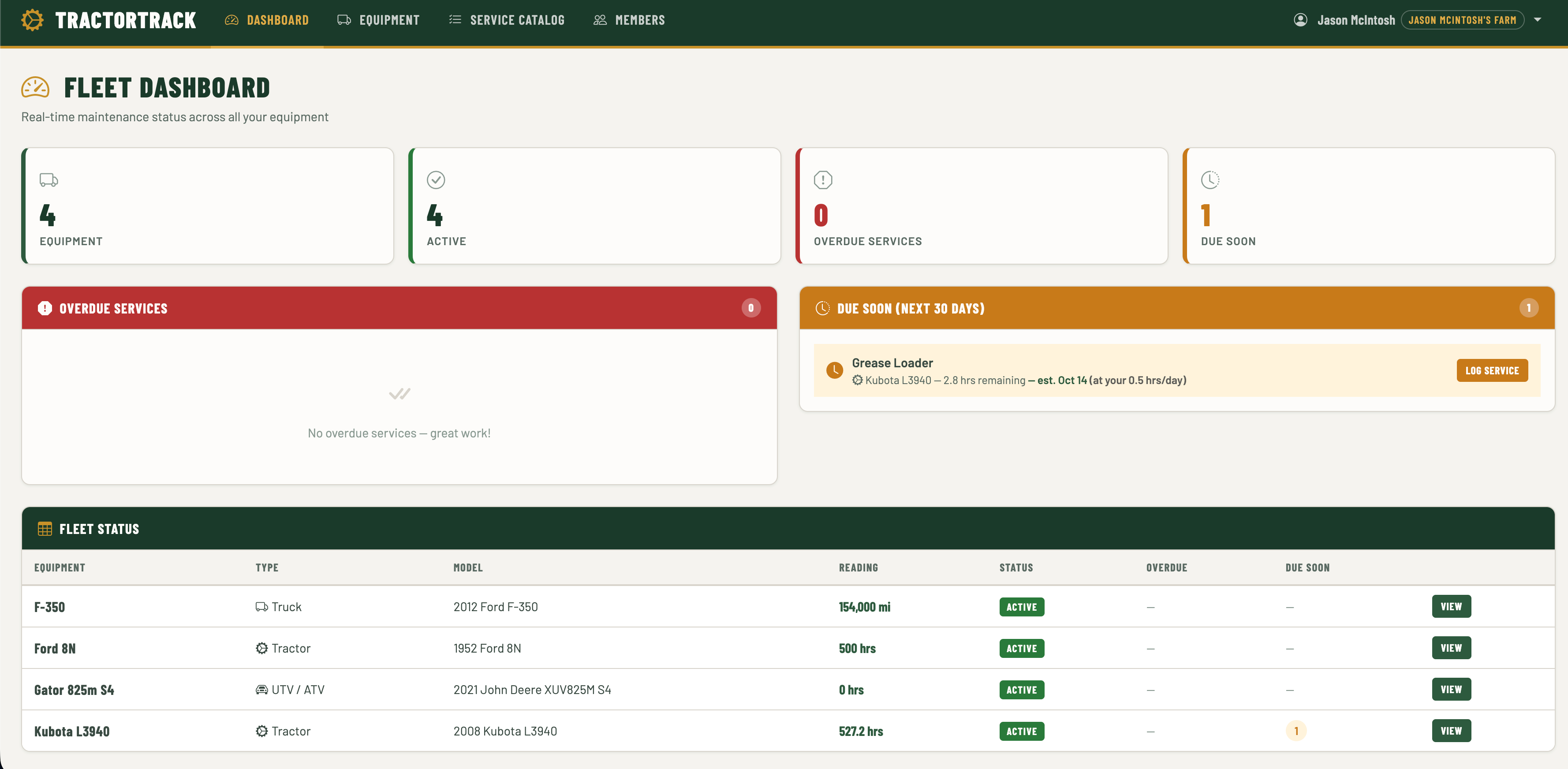Click the Overdue Services summary card

tap(982, 206)
